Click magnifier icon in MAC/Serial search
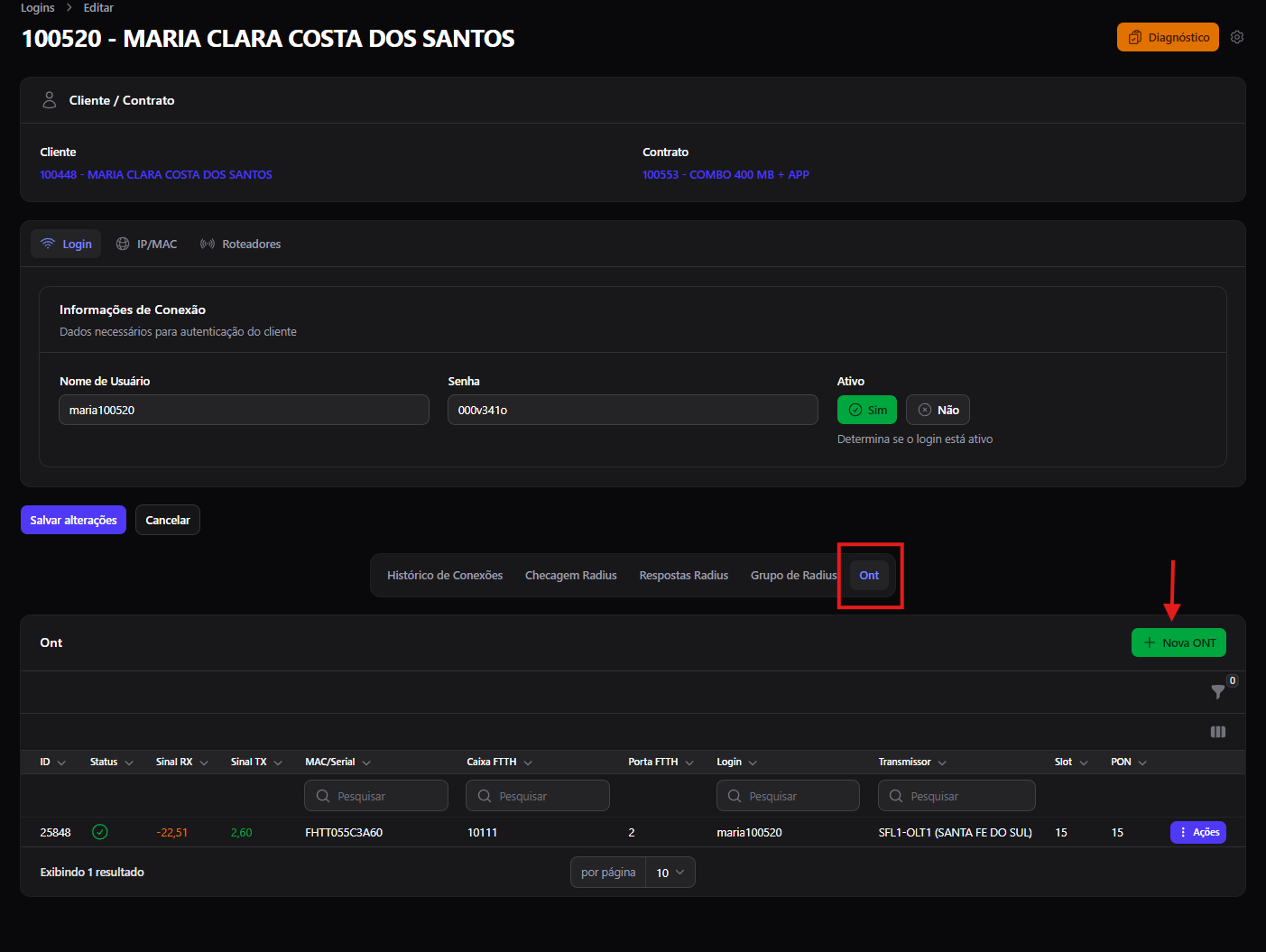This screenshot has width=1266, height=952. [x=323, y=796]
